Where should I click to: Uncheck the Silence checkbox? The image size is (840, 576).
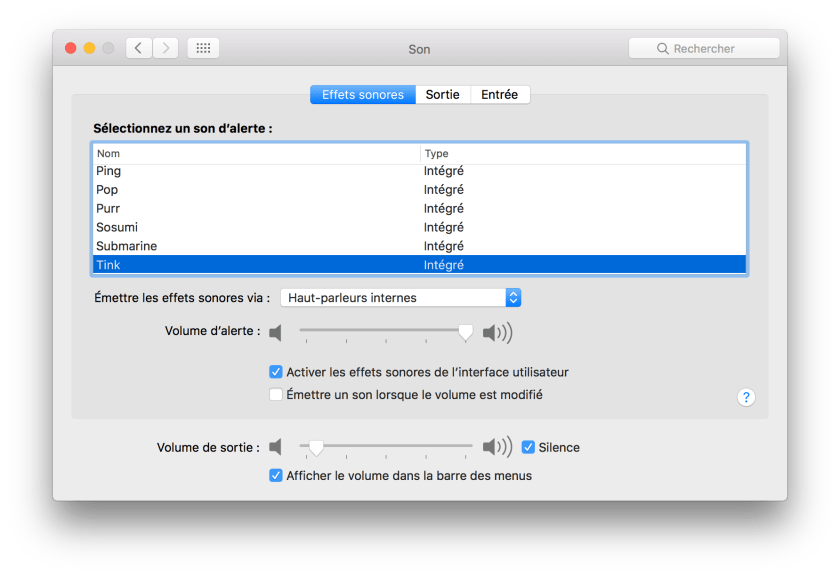tap(528, 447)
